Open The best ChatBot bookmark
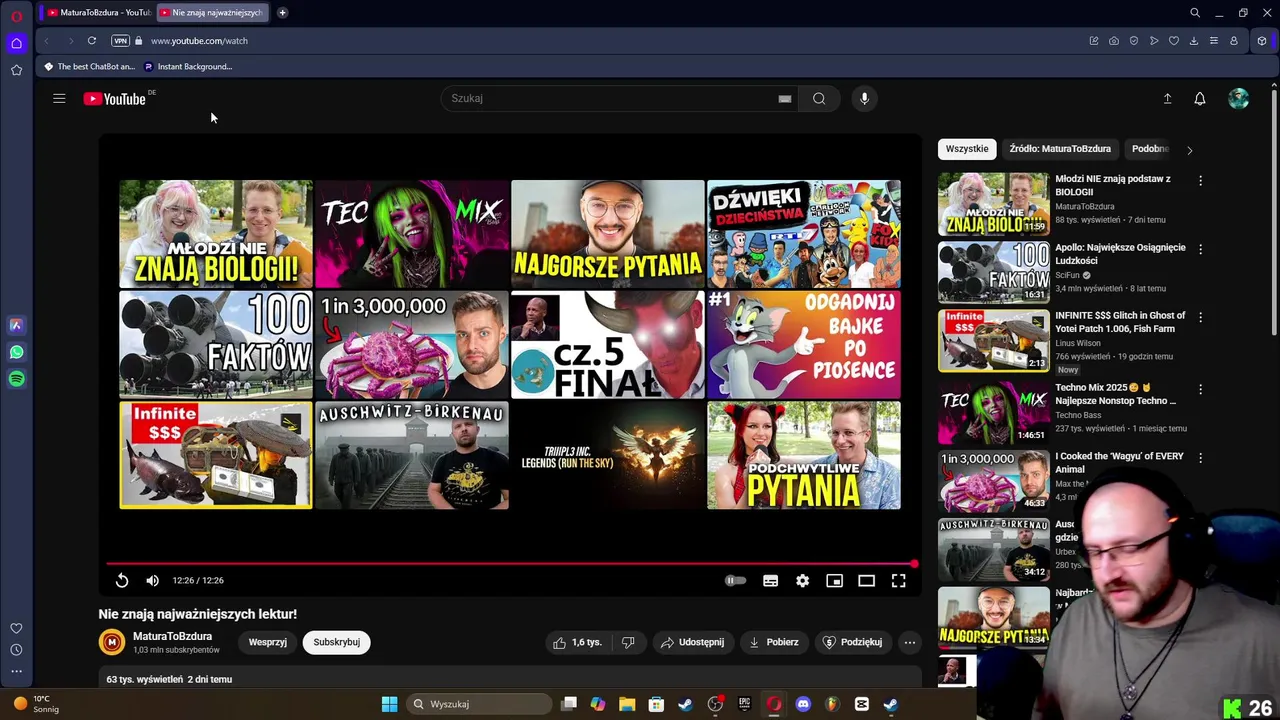This screenshot has width=1280, height=720. [88, 67]
